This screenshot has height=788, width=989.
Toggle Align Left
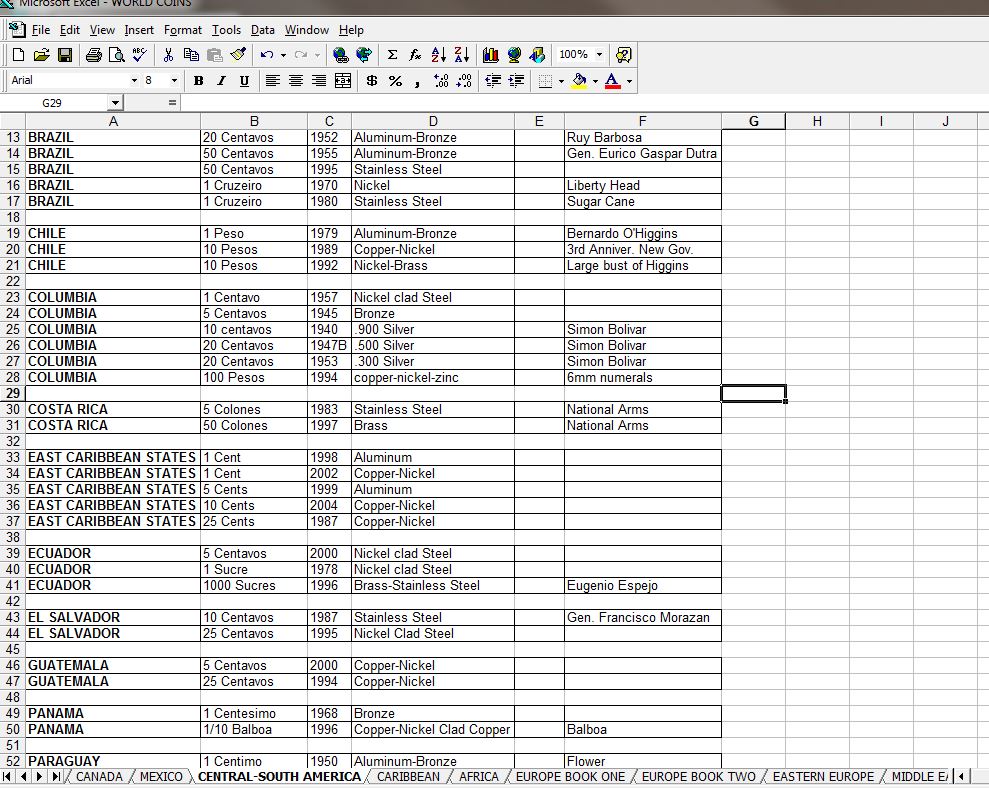[x=272, y=81]
